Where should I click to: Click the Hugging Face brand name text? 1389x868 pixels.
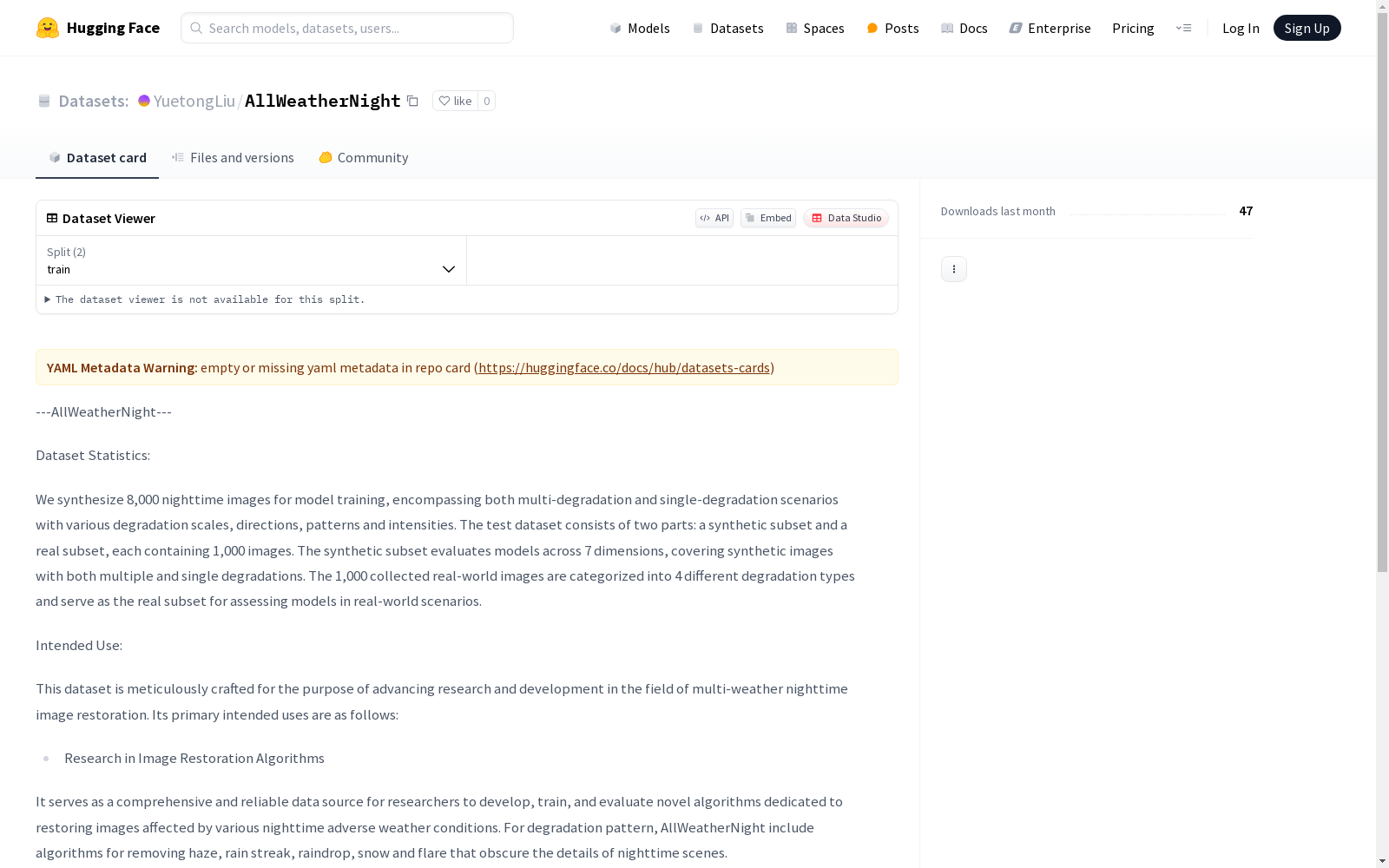(x=113, y=28)
